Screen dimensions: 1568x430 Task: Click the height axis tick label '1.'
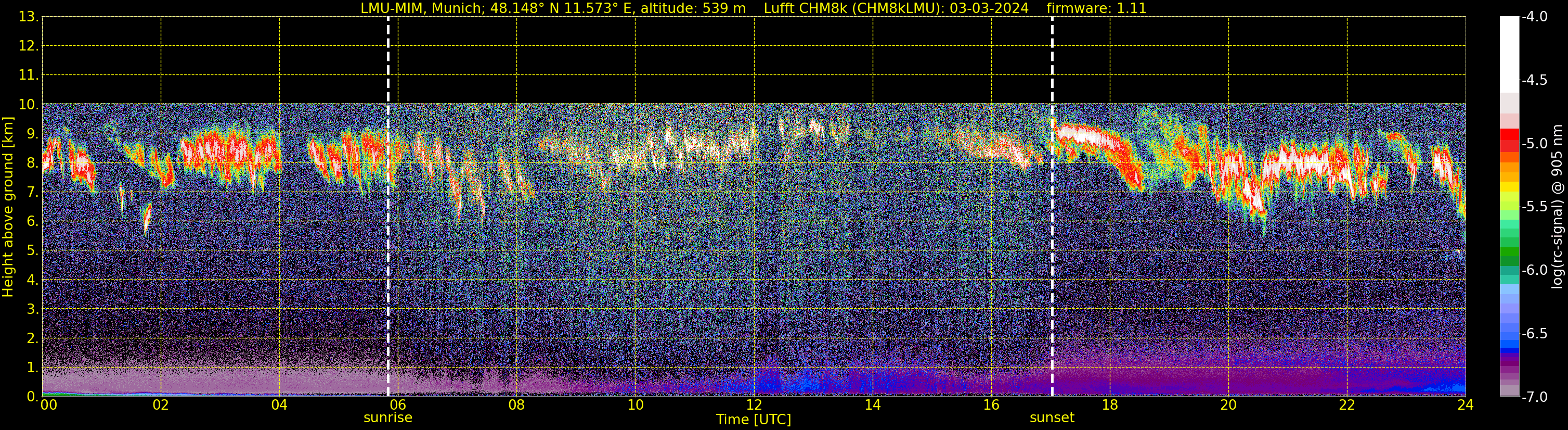pyautogui.click(x=32, y=368)
